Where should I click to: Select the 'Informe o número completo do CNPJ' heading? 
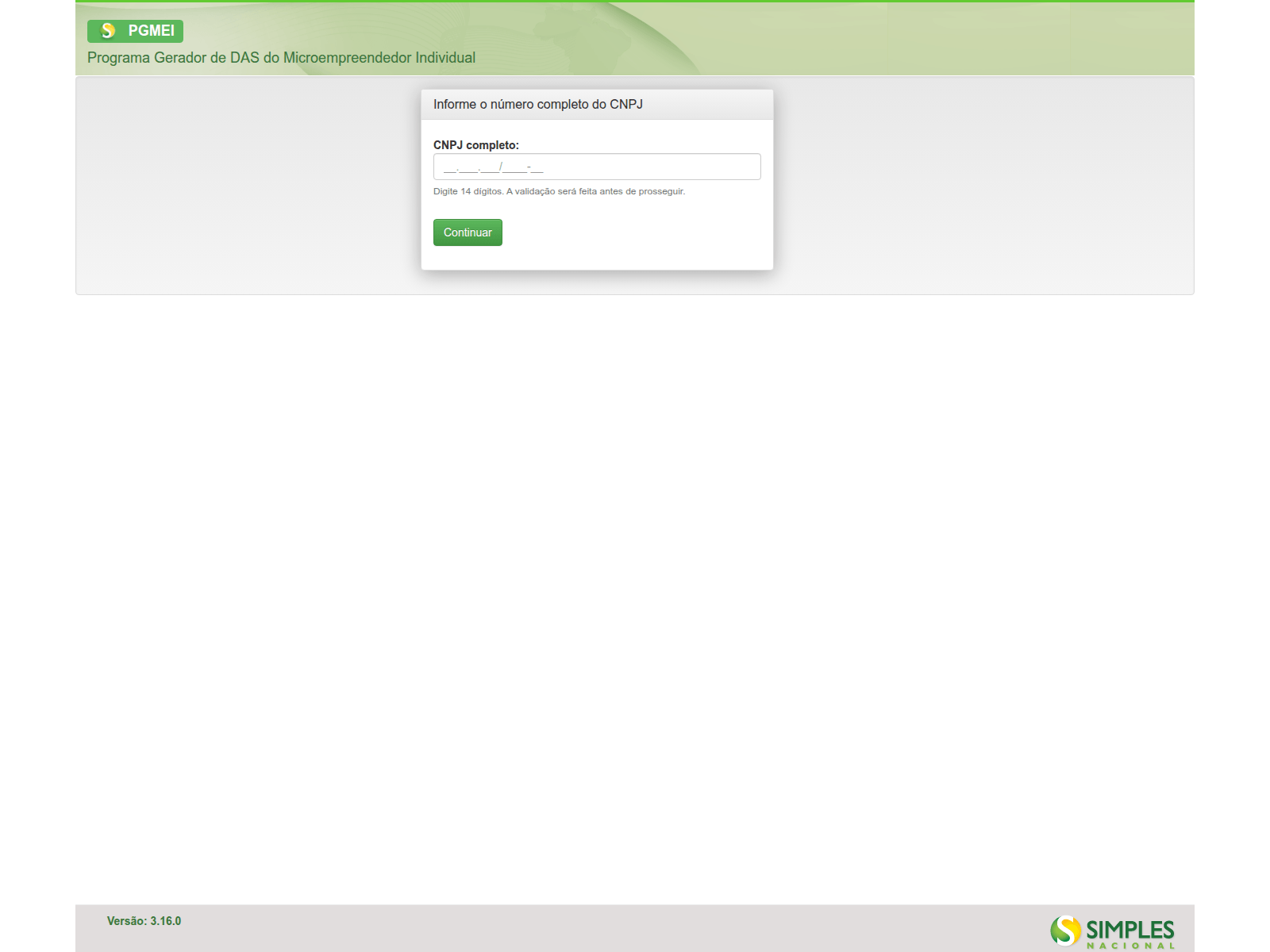pos(538,105)
